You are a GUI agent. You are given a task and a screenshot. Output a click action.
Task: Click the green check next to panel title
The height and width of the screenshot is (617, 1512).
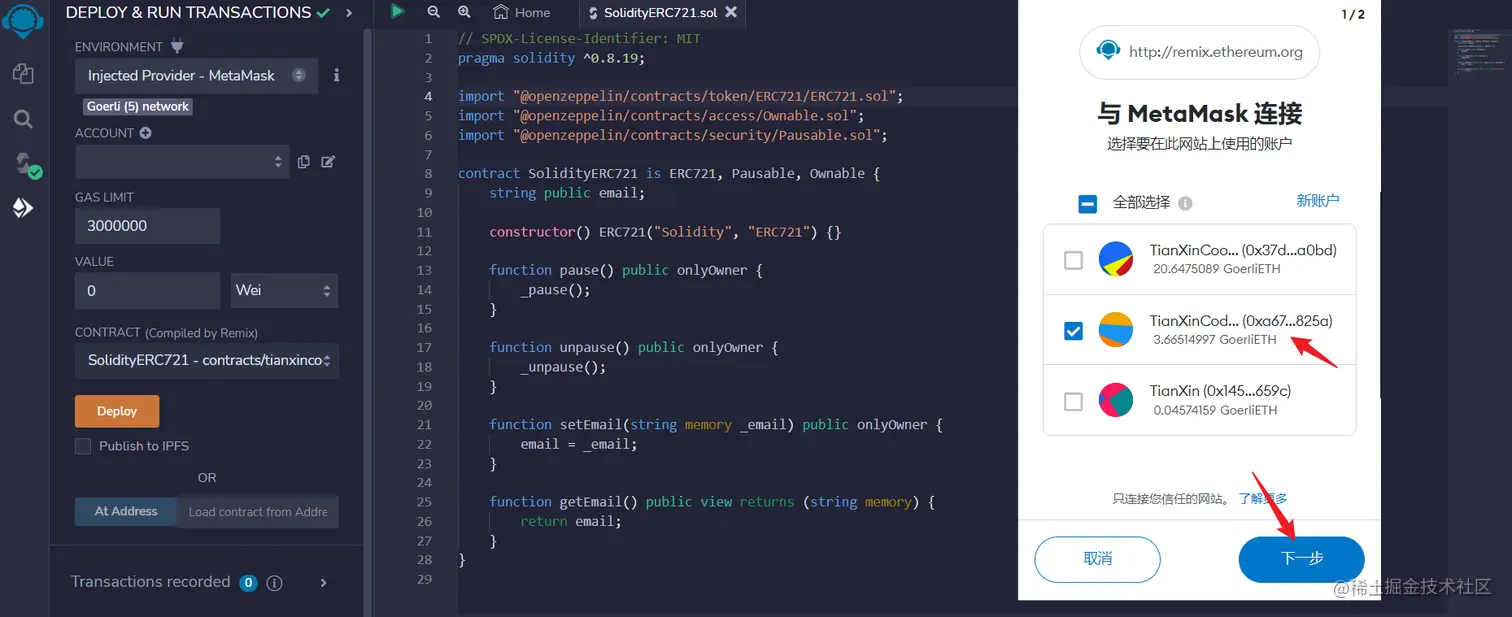click(323, 13)
